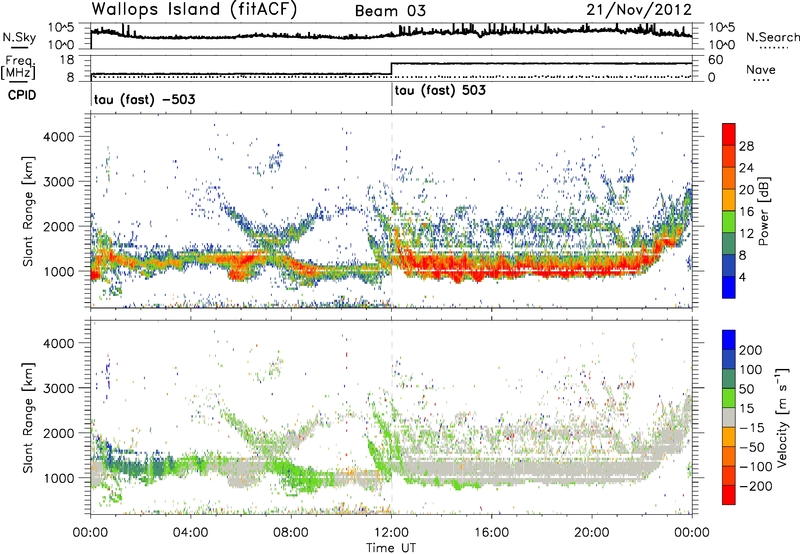Click the "2000" range tick in the power panel
The width and height of the screenshot is (800, 554).
(58, 226)
